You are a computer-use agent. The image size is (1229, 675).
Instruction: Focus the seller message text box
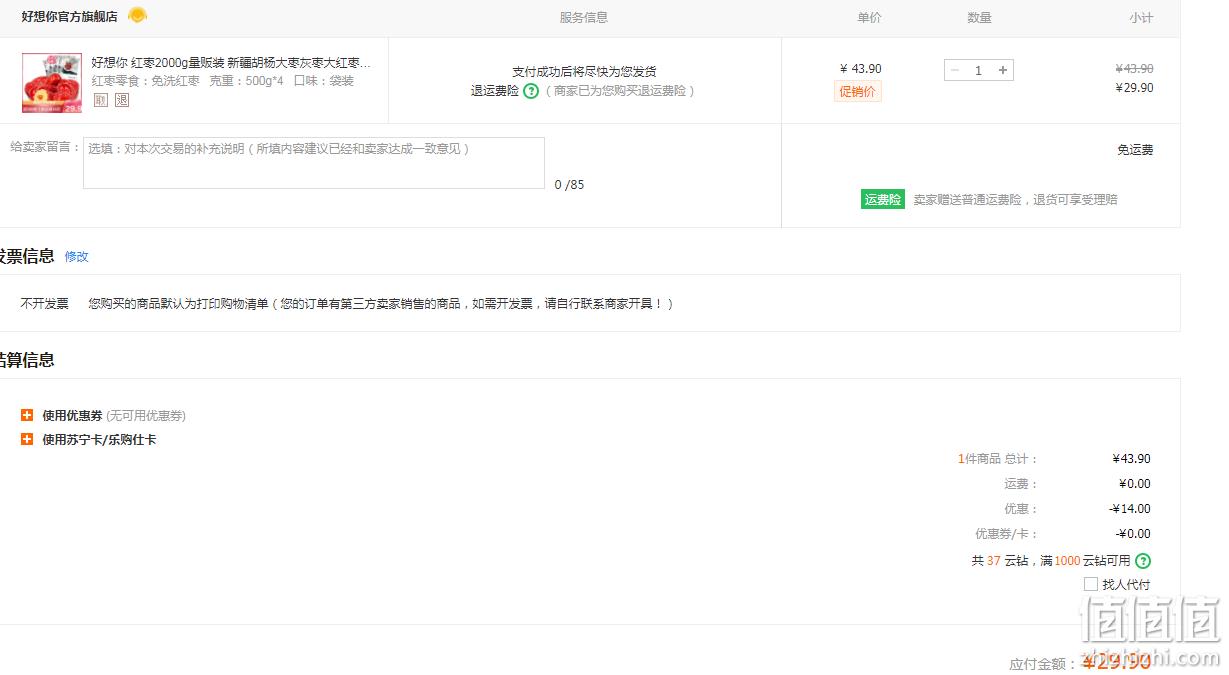(x=314, y=163)
